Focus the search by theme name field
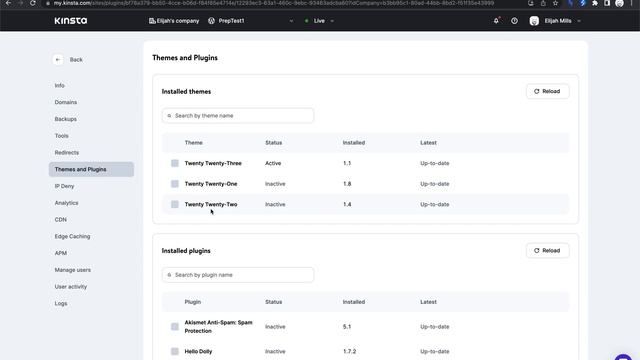Image resolution: width=640 pixels, height=360 pixels. click(238, 116)
